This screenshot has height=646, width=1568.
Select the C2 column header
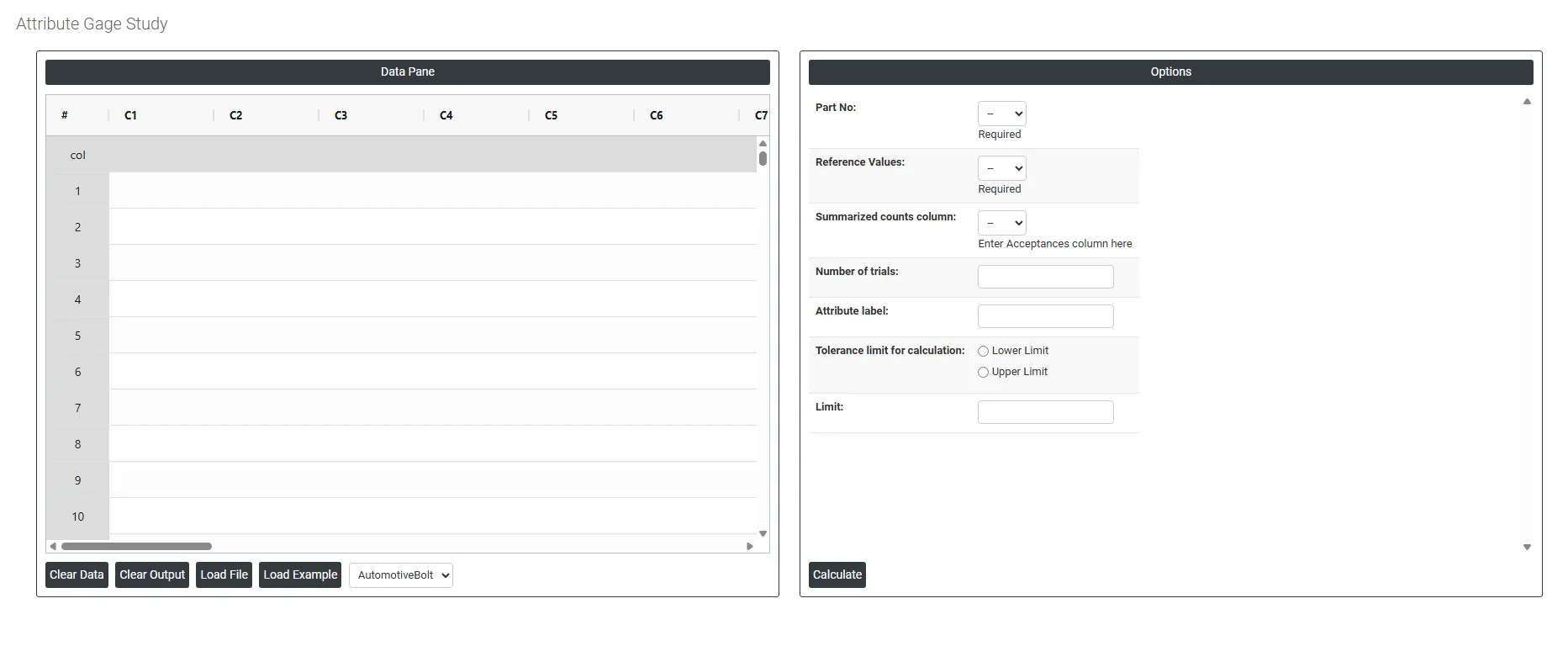267,115
